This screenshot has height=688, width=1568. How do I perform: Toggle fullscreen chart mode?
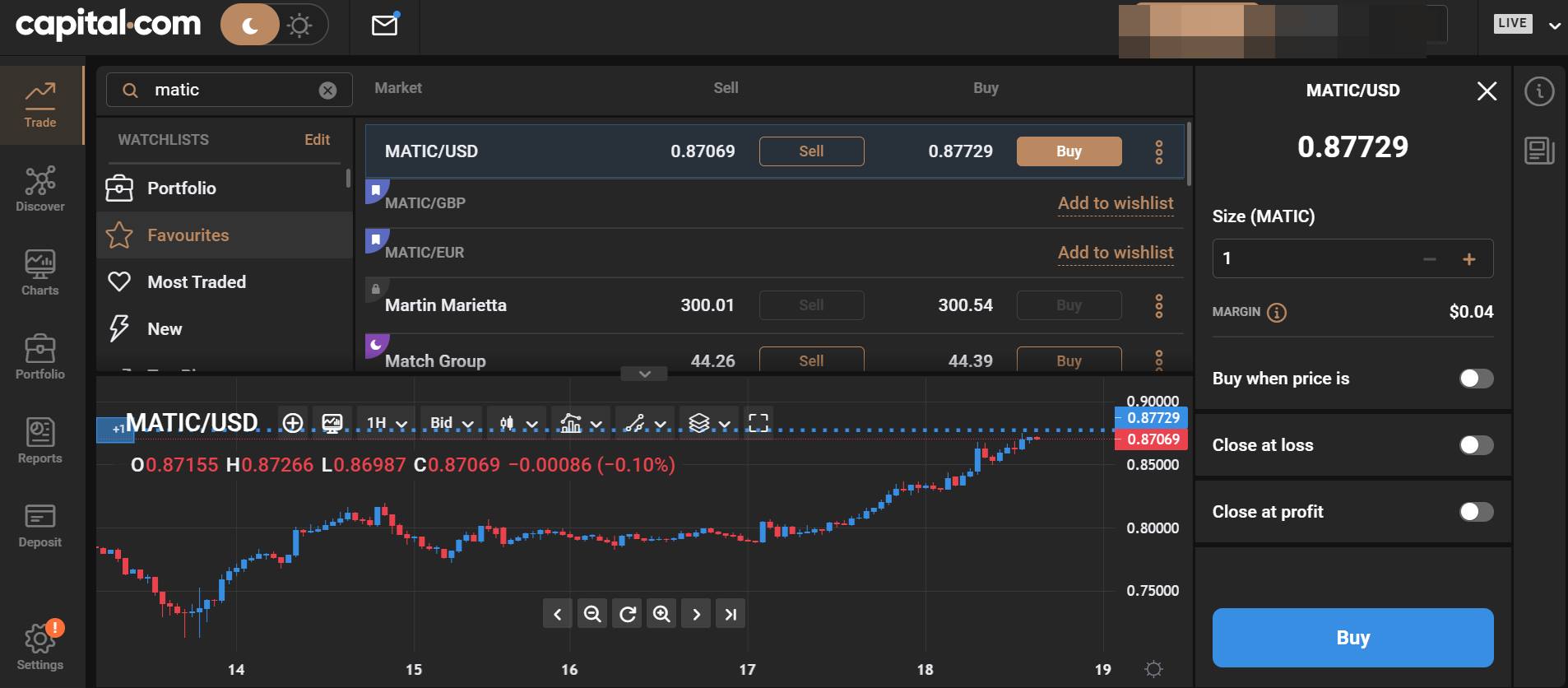point(758,423)
